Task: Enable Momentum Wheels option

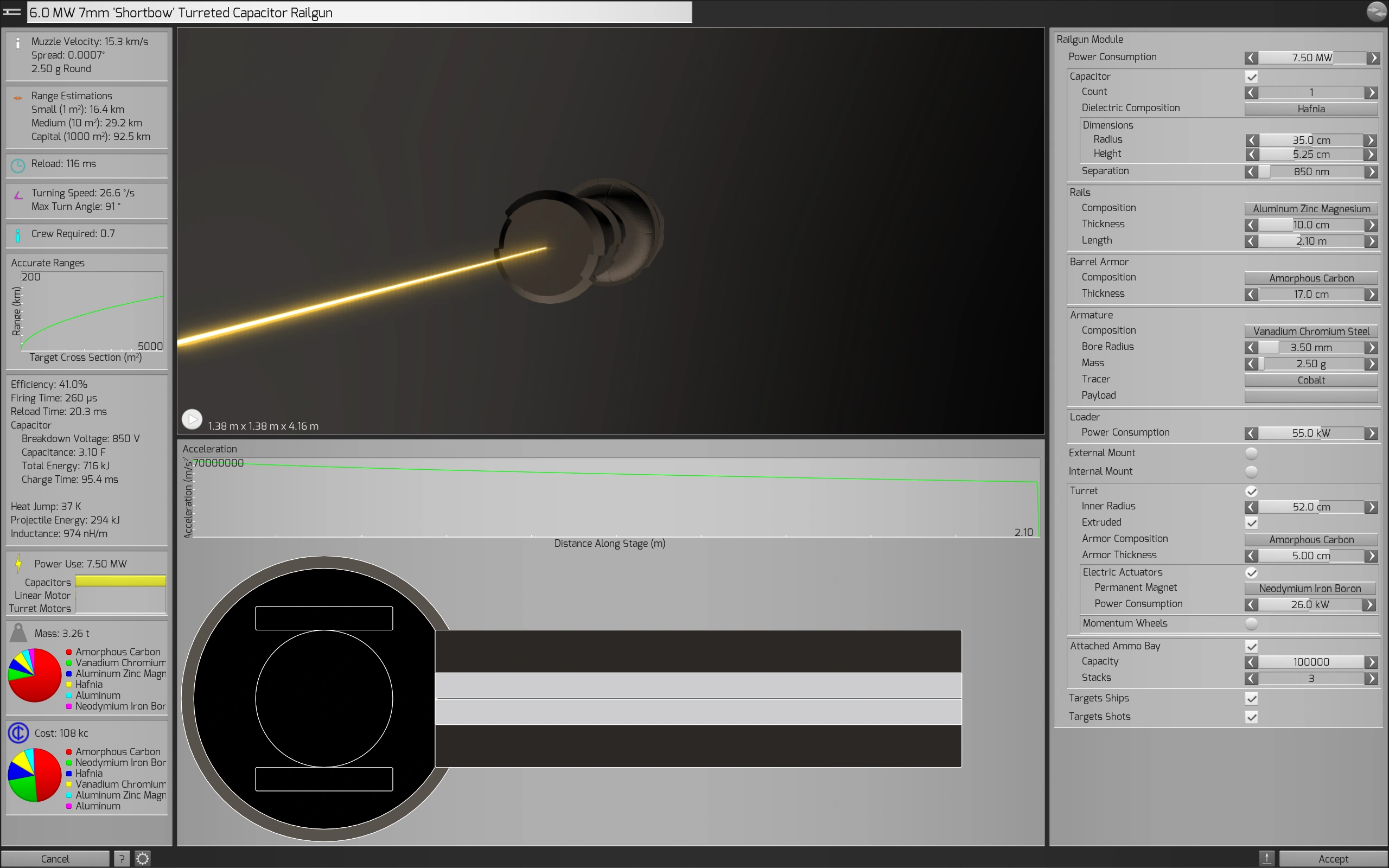Action: coord(1251,623)
